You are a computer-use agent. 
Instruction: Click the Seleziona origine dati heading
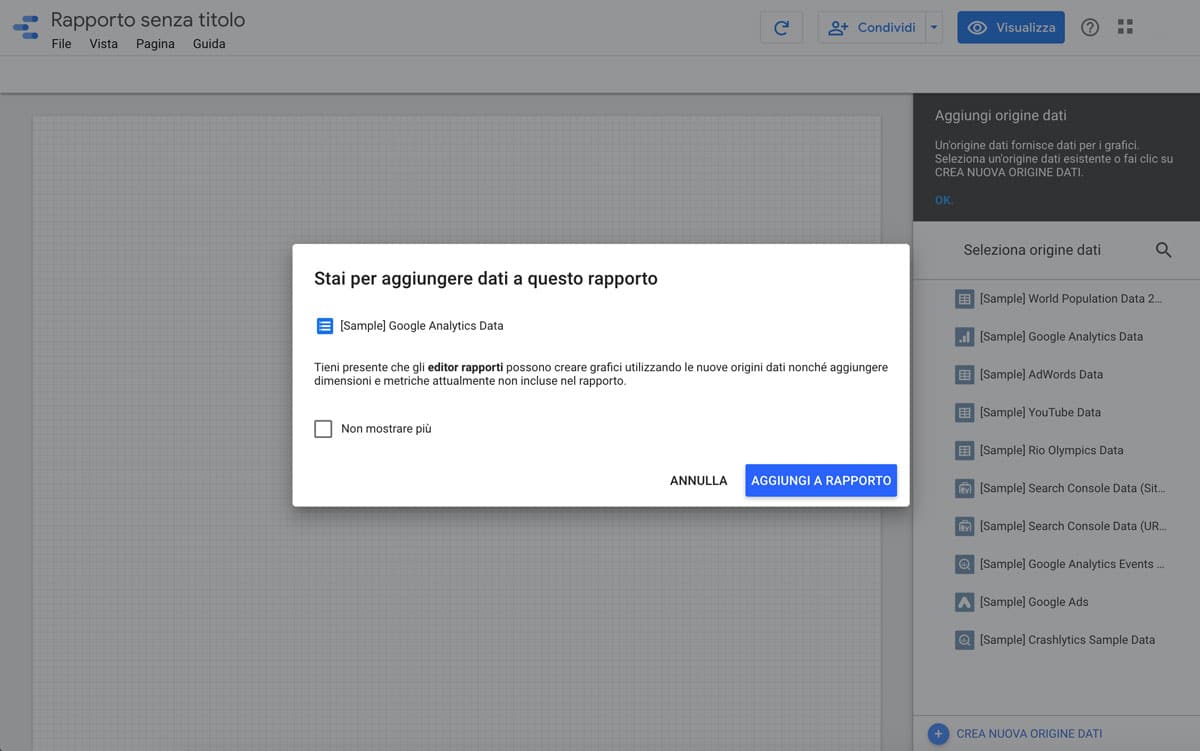(x=1032, y=250)
